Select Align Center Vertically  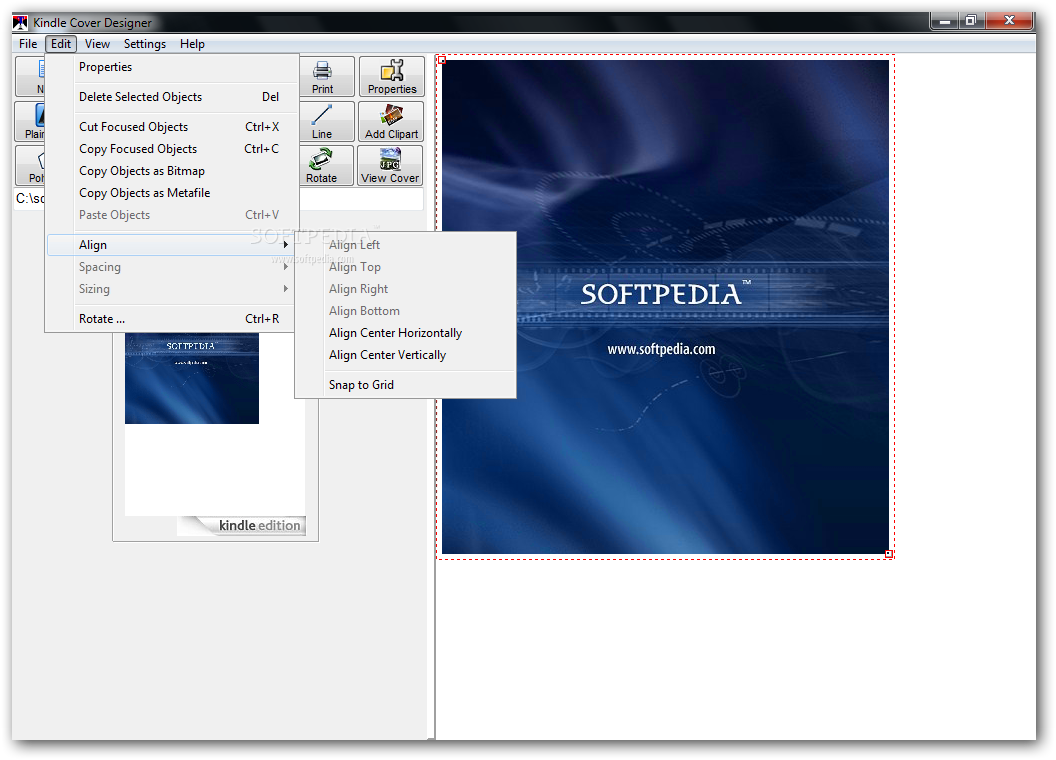(x=405, y=355)
